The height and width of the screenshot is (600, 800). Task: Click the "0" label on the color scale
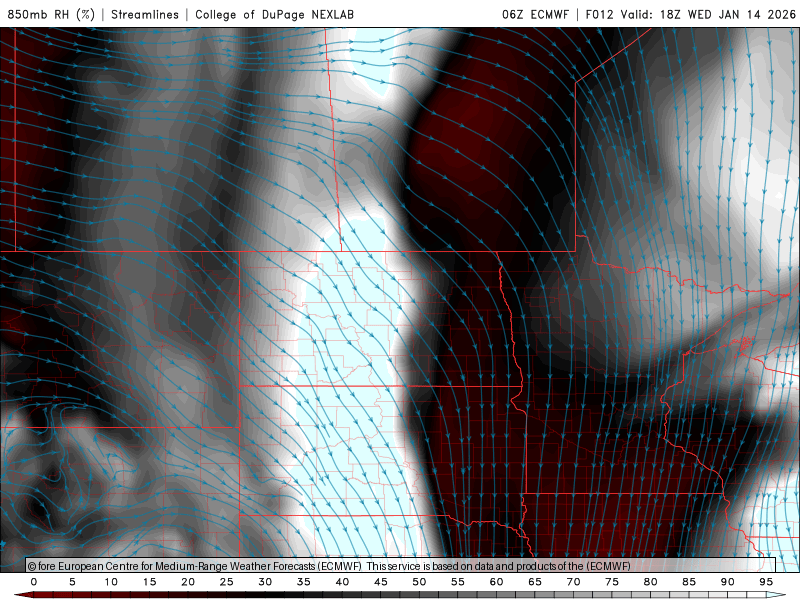pos(34,582)
